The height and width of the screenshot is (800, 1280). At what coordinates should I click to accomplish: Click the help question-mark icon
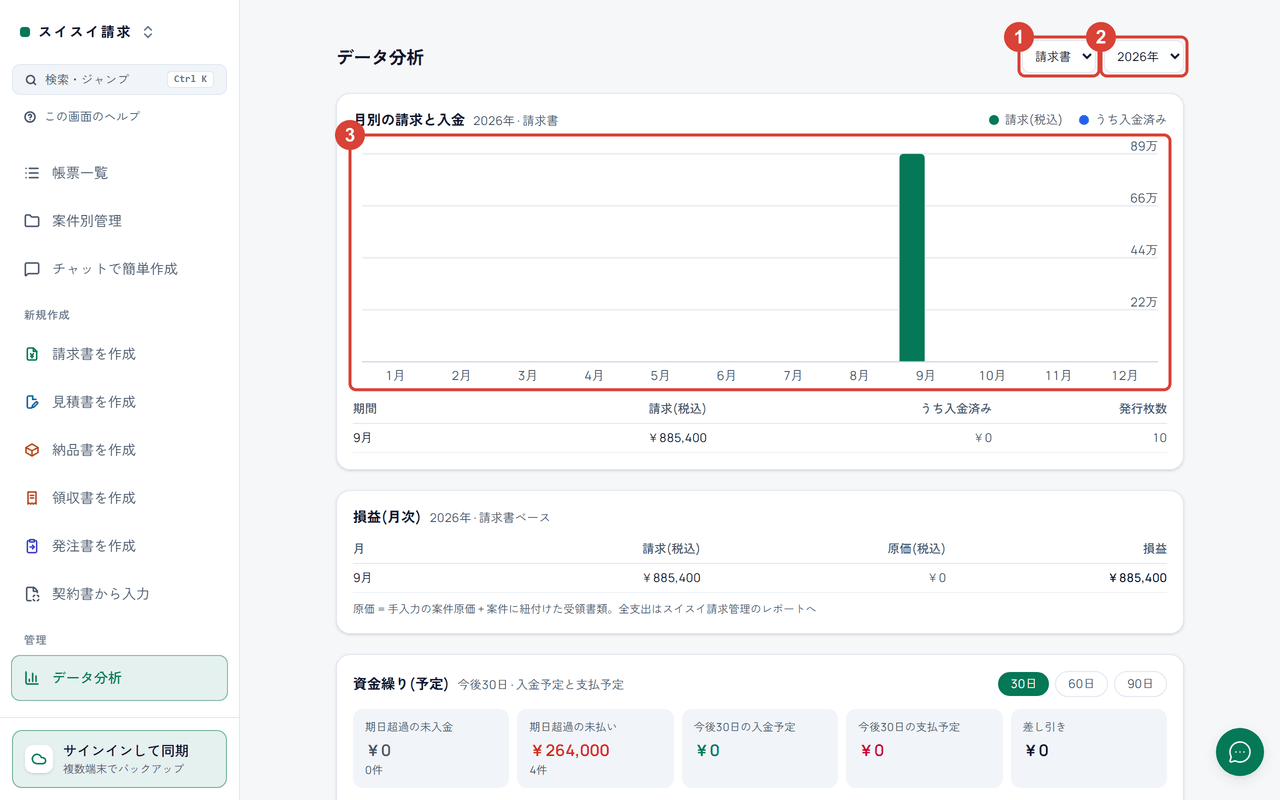(x=31, y=117)
